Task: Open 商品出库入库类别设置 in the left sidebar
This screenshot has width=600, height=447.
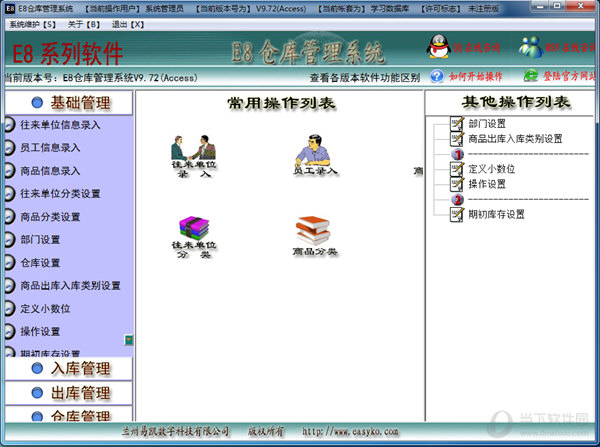Action: coord(70,286)
